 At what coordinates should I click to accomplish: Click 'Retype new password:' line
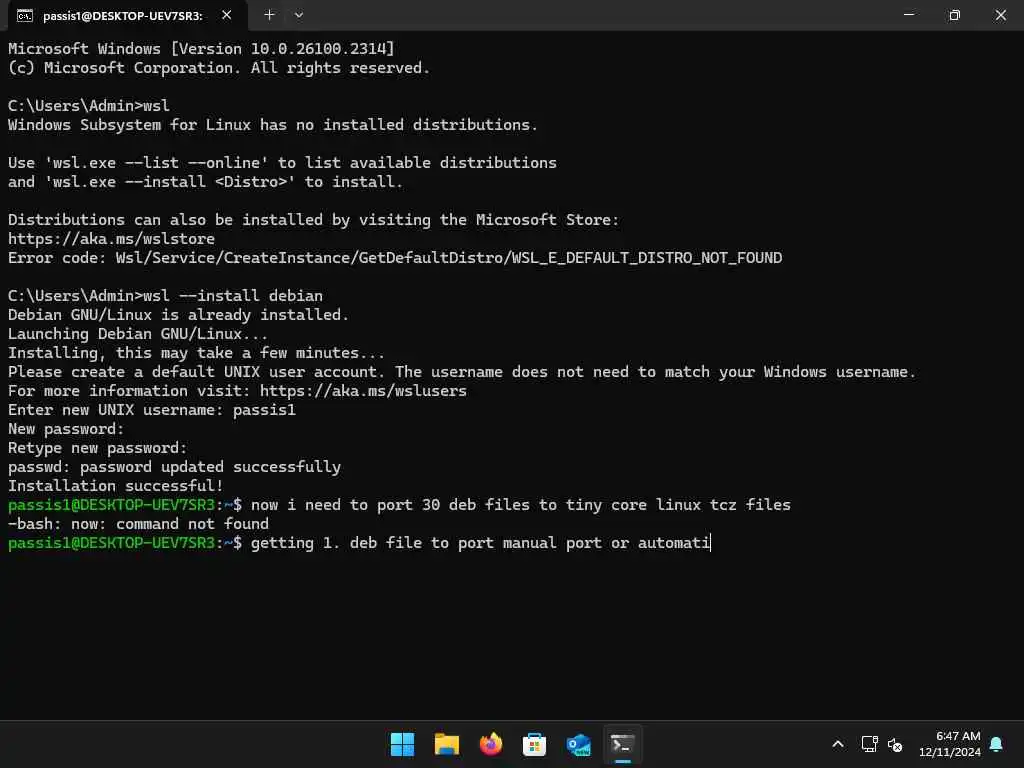pos(97,448)
